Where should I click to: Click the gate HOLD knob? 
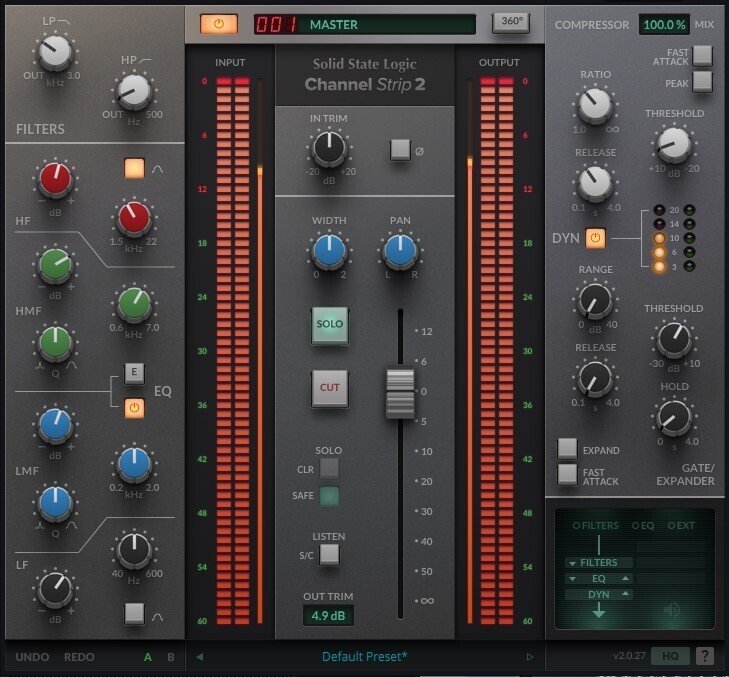pos(673,418)
